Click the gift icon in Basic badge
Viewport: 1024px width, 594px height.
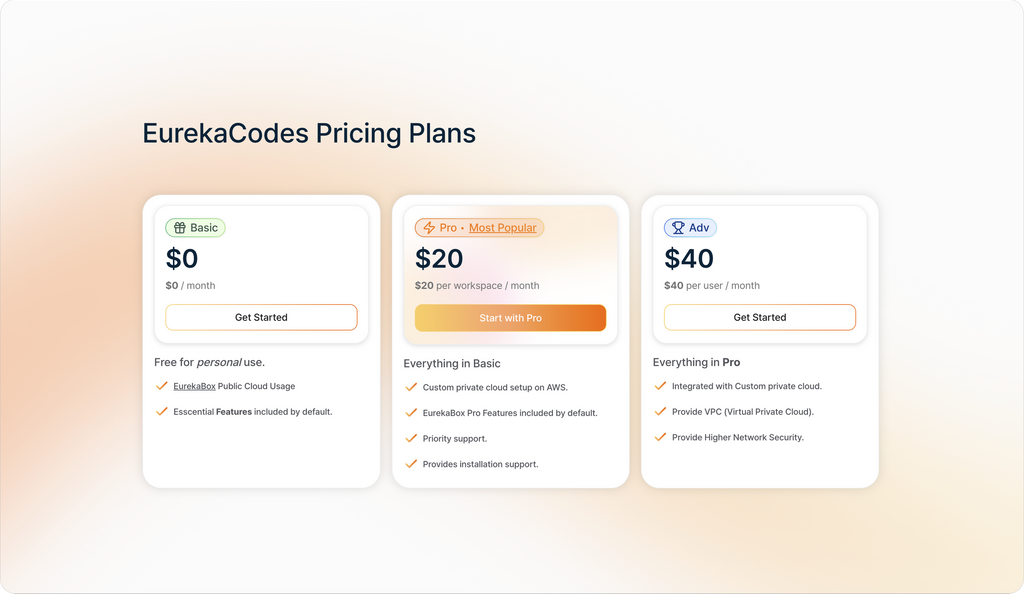pyautogui.click(x=180, y=228)
